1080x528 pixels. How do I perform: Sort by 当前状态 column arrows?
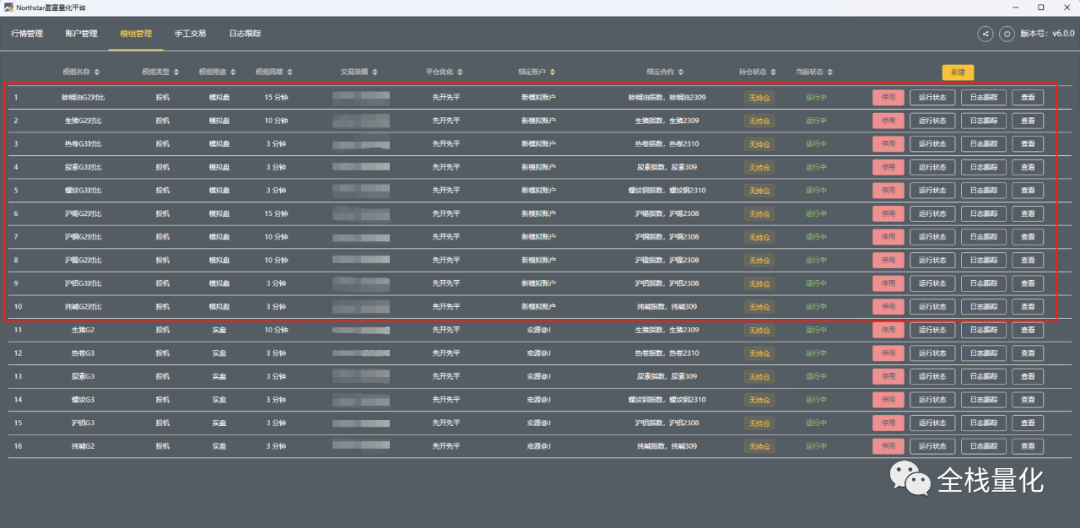coord(830,72)
